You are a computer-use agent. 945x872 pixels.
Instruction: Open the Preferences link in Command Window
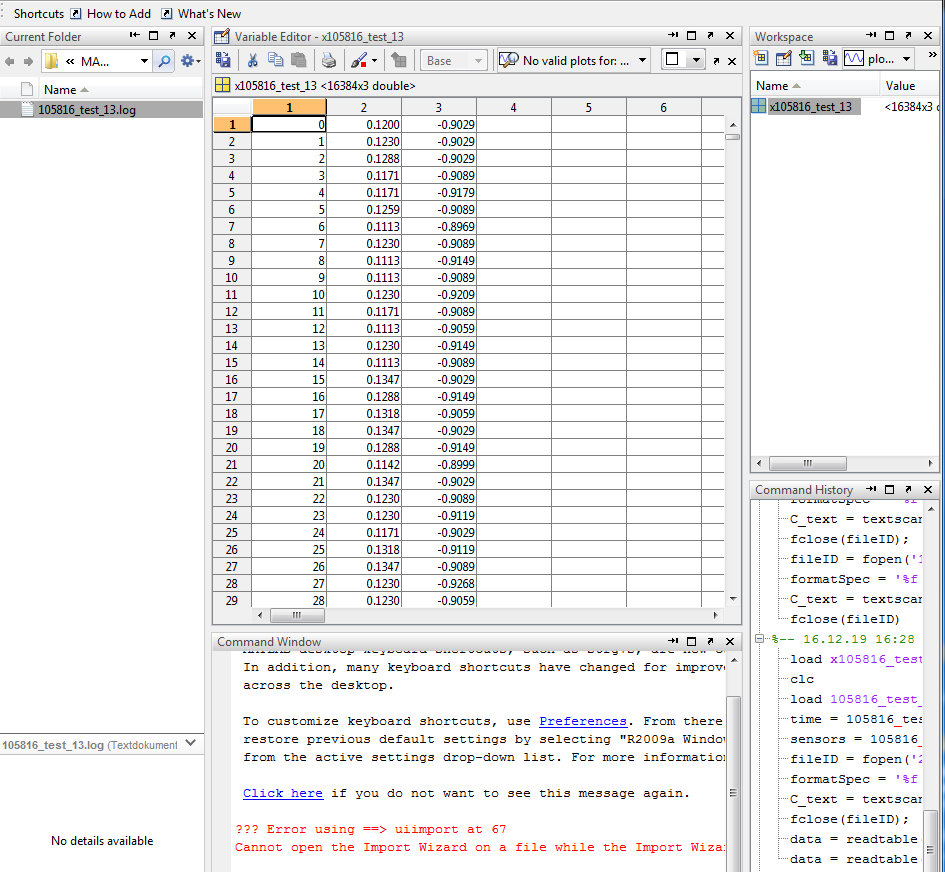coord(582,721)
